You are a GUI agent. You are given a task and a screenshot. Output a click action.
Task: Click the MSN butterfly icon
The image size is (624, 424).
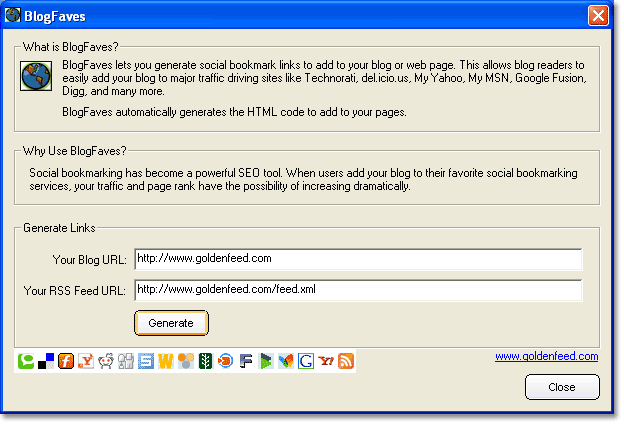[x=286, y=361]
